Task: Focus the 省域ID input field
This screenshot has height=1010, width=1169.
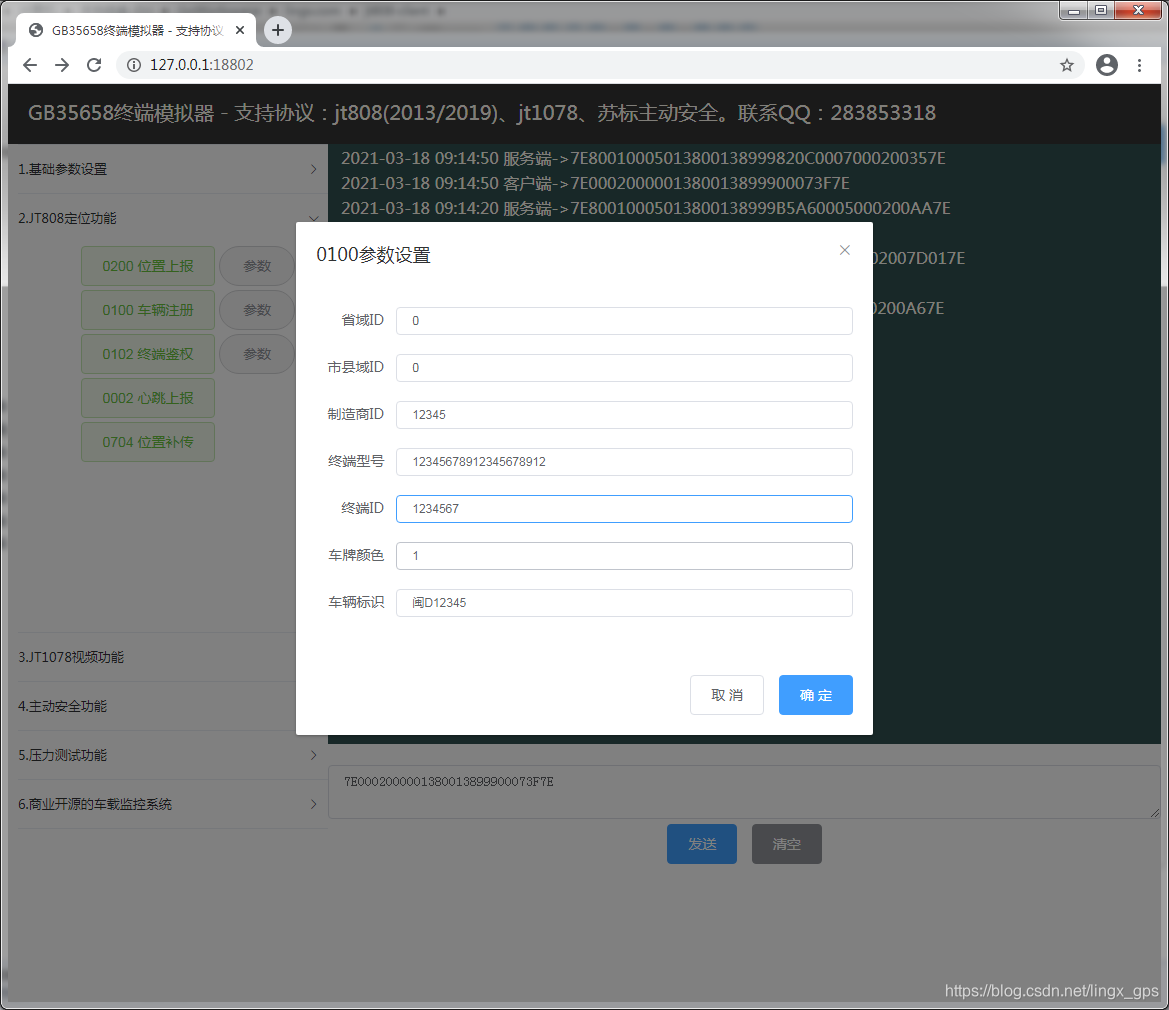Action: click(624, 321)
